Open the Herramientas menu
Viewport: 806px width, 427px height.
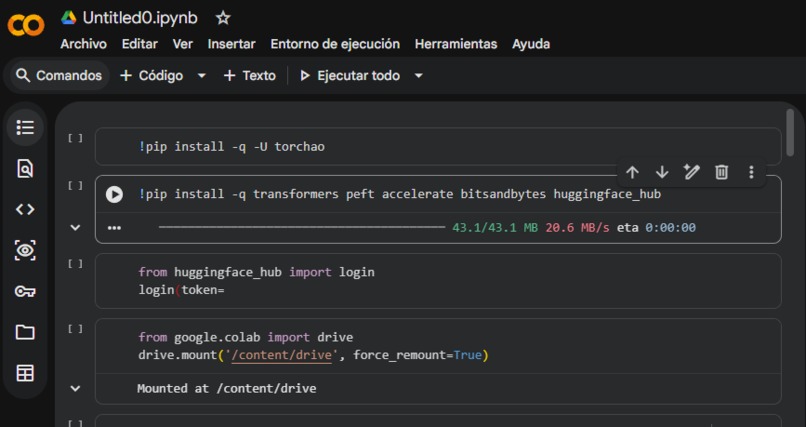456,44
